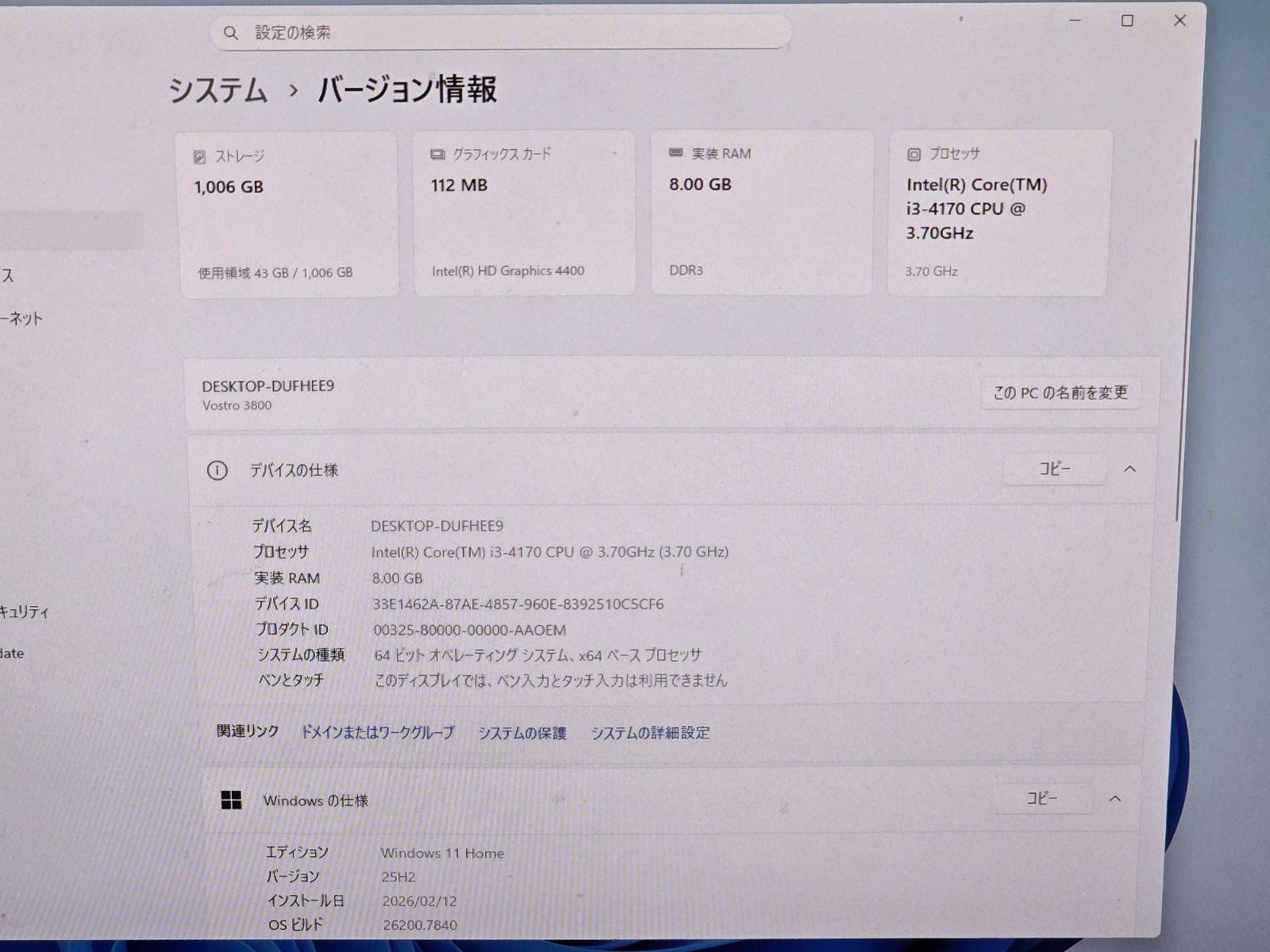Image resolution: width=1270 pixels, height=952 pixels.
Task: Collapse the デバイスの仕様 section chevron
Action: click(x=1130, y=469)
